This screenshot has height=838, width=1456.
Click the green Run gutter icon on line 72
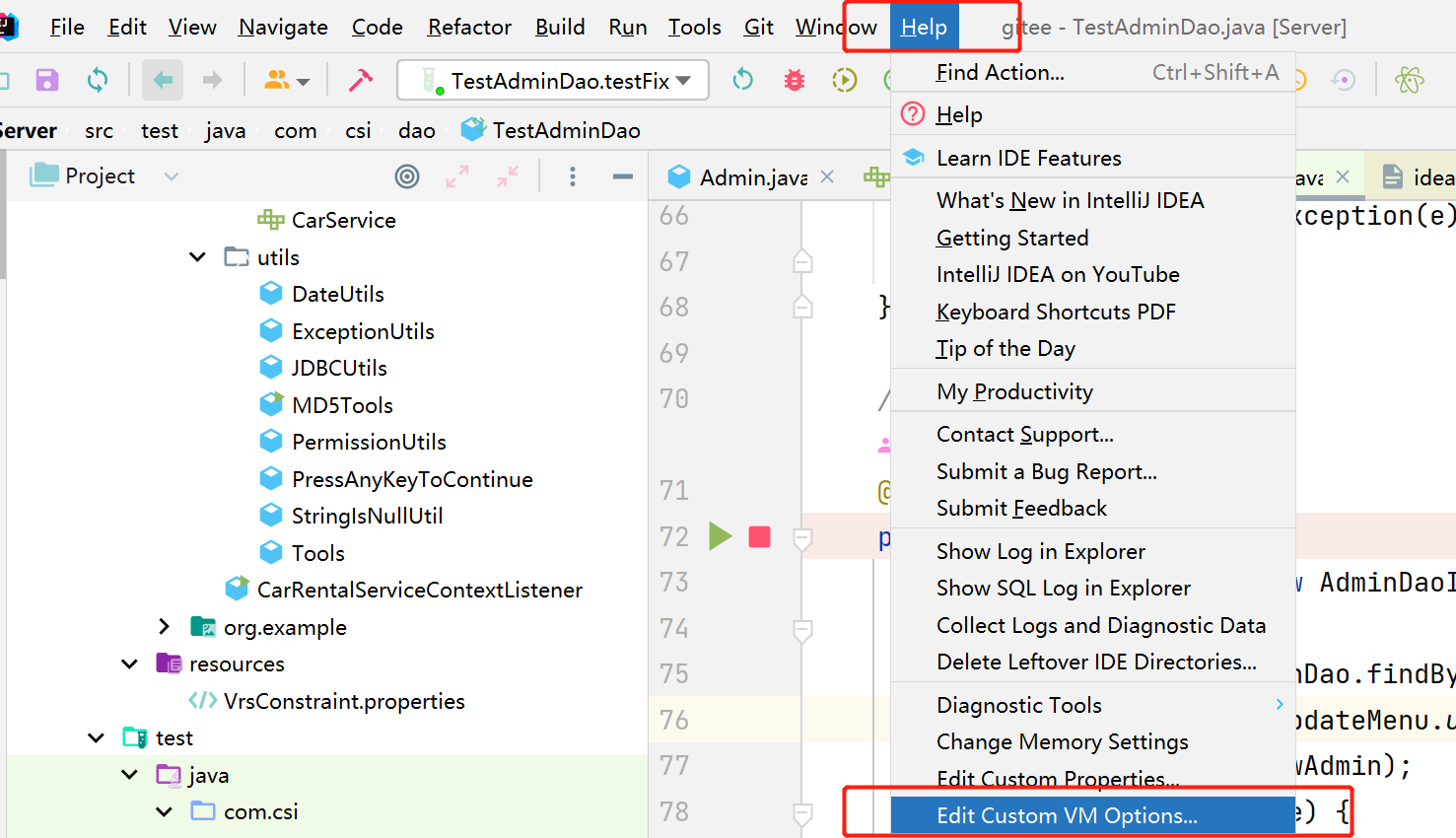point(721,536)
